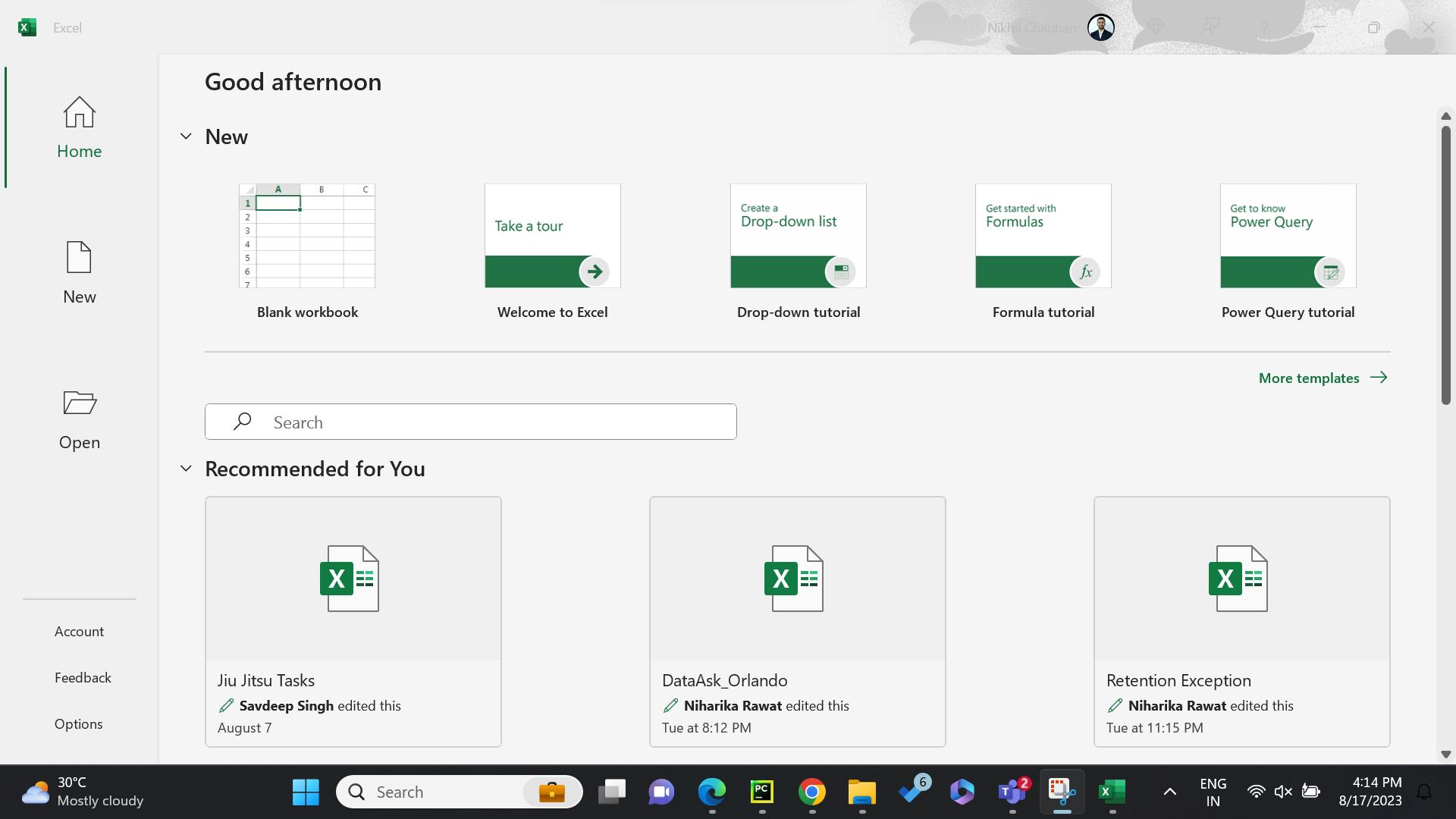Select the Open tab label
The width and height of the screenshot is (1456, 819).
(x=79, y=442)
